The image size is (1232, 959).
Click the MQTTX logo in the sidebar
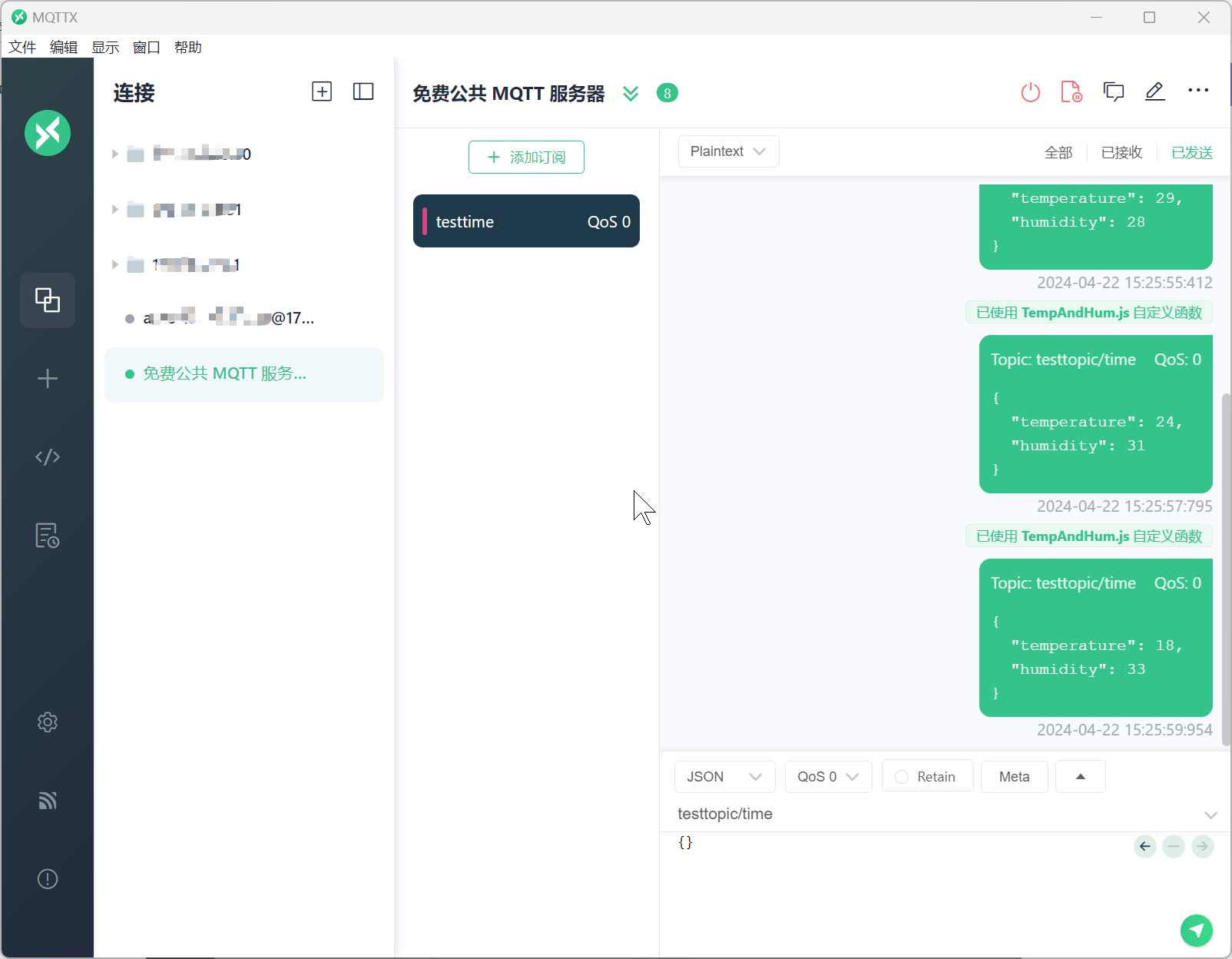point(48,133)
